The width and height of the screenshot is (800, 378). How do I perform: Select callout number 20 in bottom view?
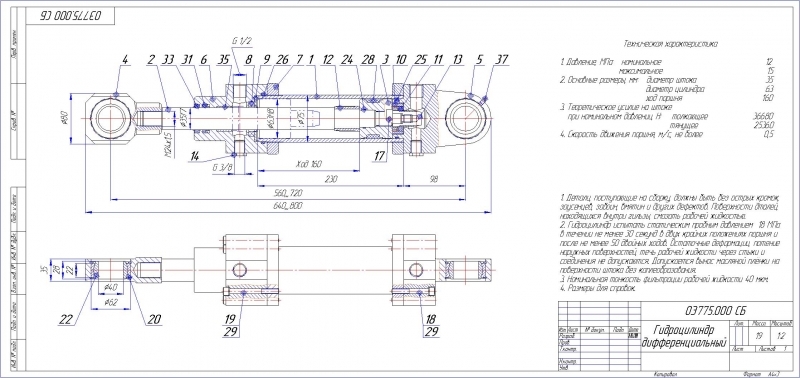[x=154, y=320]
